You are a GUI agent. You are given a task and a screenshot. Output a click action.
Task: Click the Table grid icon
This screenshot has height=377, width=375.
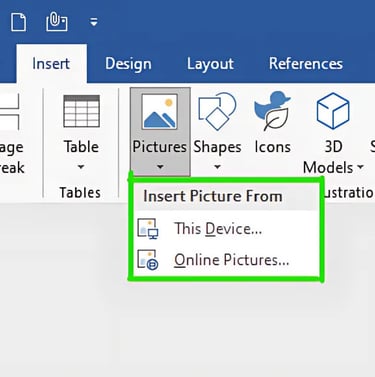click(81, 111)
